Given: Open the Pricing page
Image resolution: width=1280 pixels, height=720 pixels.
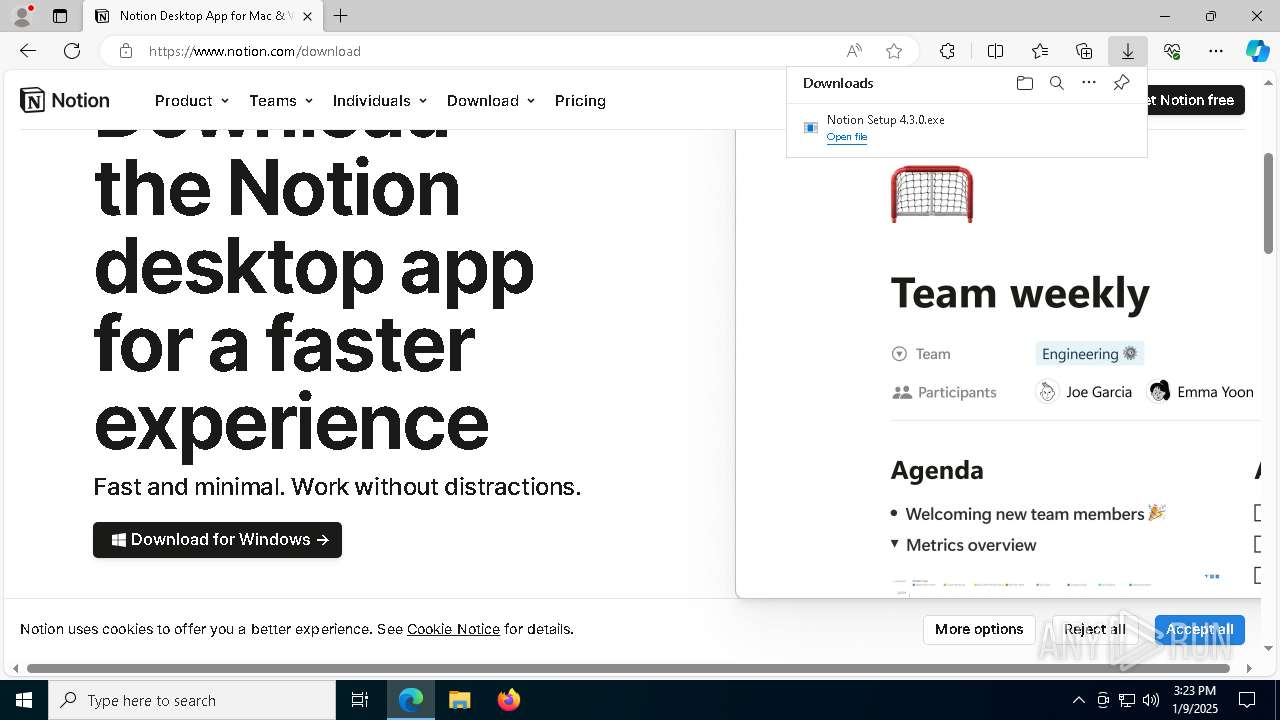Looking at the screenshot, I should (580, 100).
